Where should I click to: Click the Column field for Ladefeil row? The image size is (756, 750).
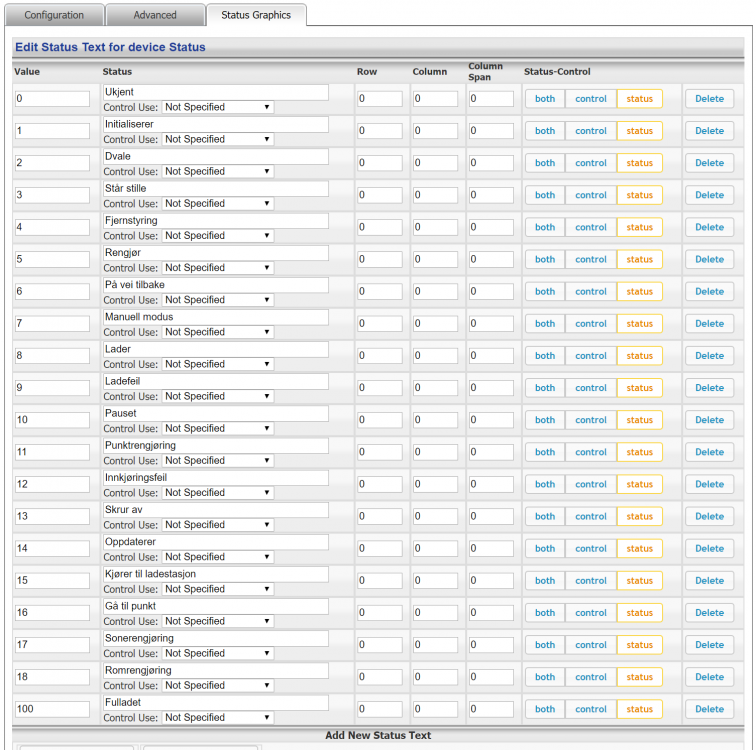[x=435, y=388]
